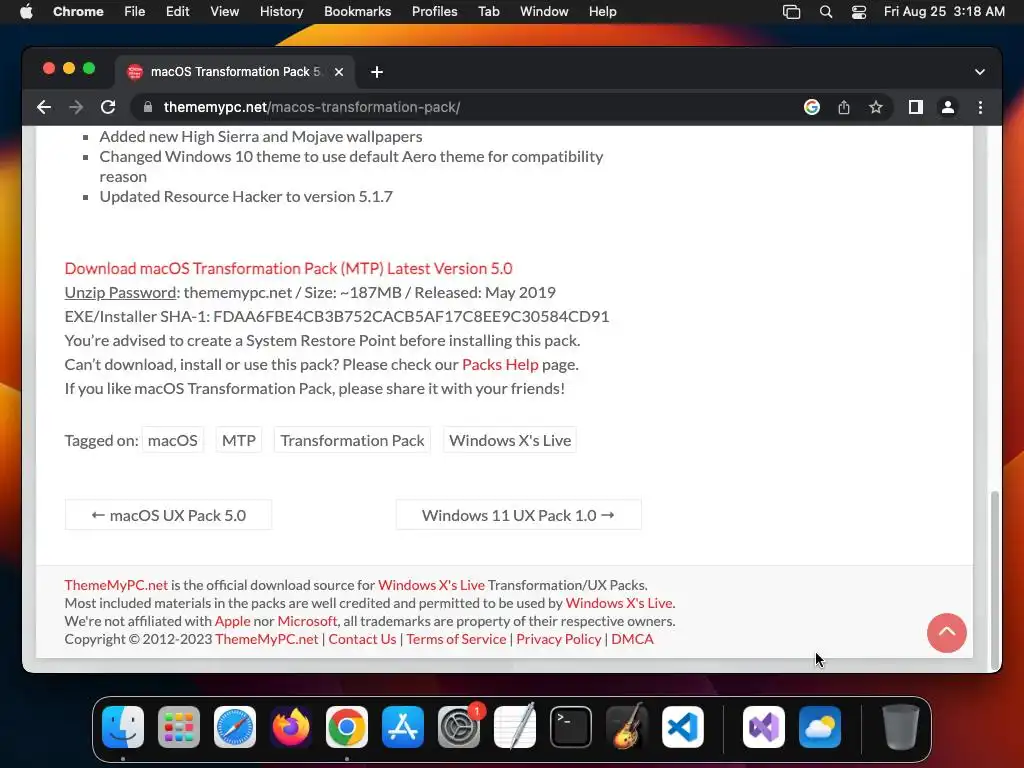The image size is (1024, 768).
Task: Close the macOS Transformation Pack tab
Action: pyautogui.click(x=339, y=72)
